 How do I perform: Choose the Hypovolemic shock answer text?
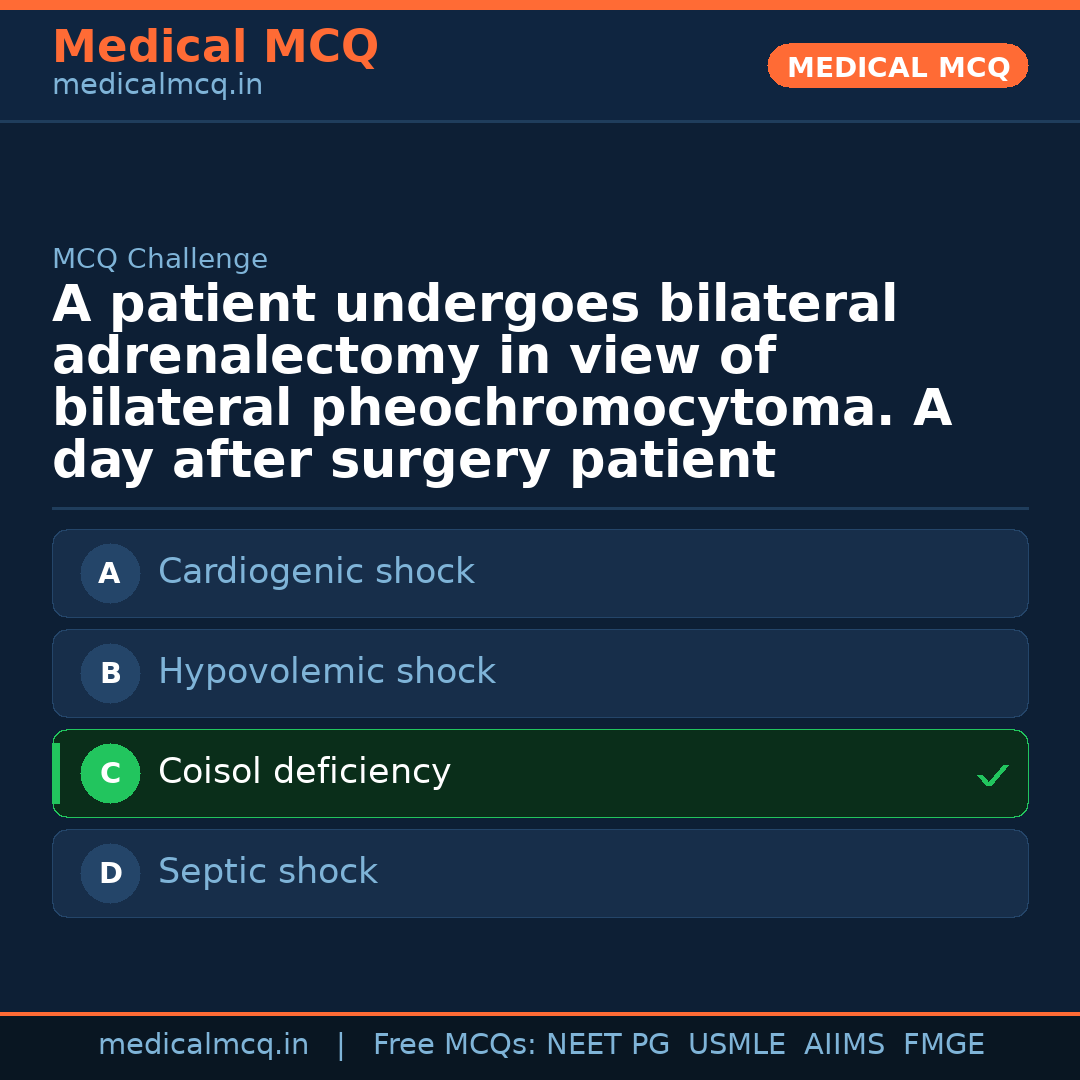click(327, 672)
